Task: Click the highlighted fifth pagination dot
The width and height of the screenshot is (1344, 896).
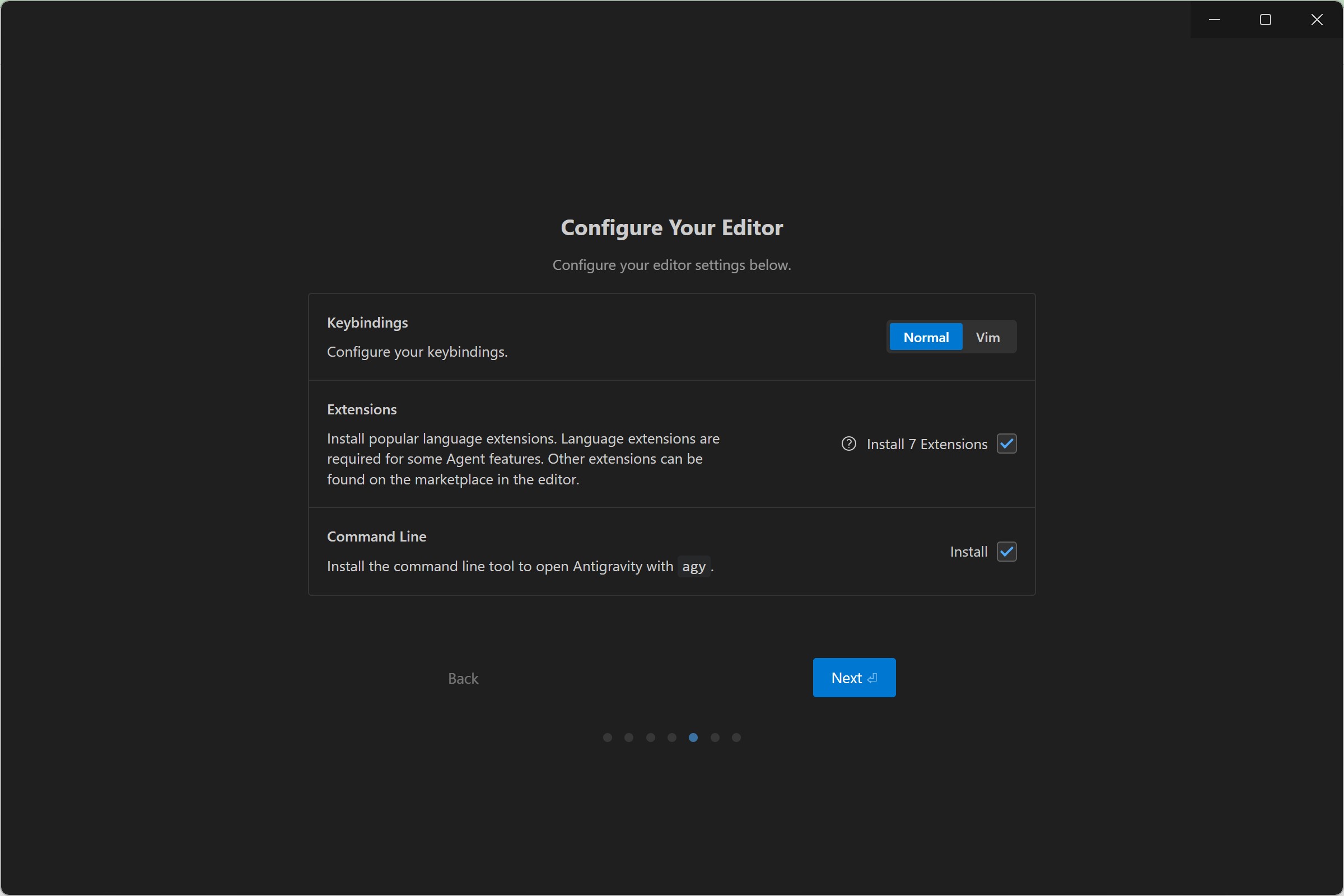Action: click(x=693, y=738)
